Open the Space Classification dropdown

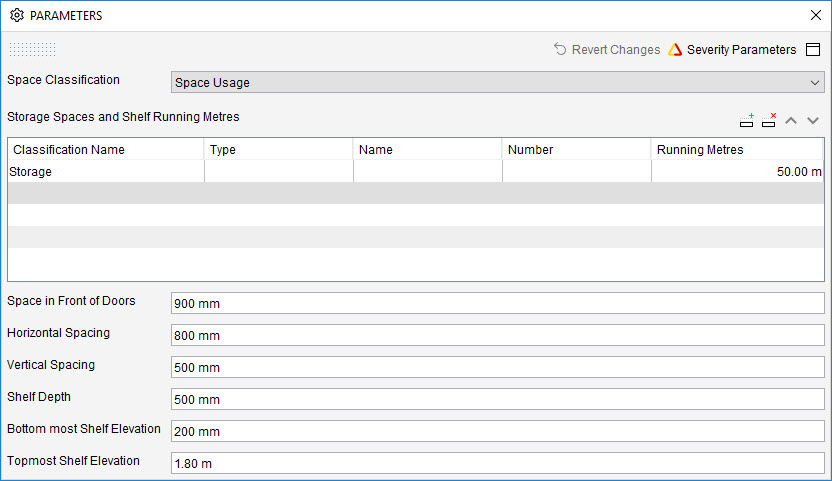click(497, 82)
